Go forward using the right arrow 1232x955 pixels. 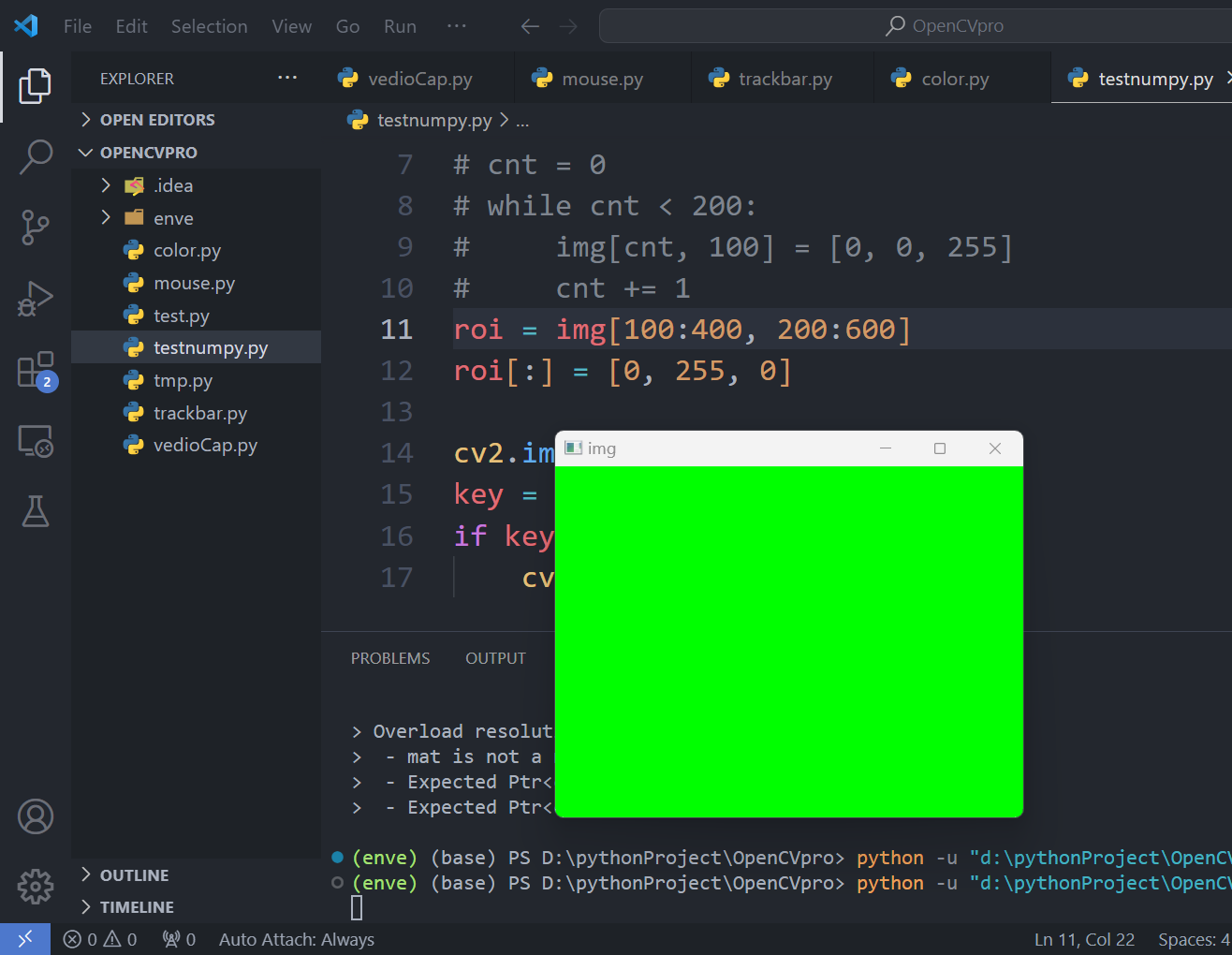pos(568,26)
